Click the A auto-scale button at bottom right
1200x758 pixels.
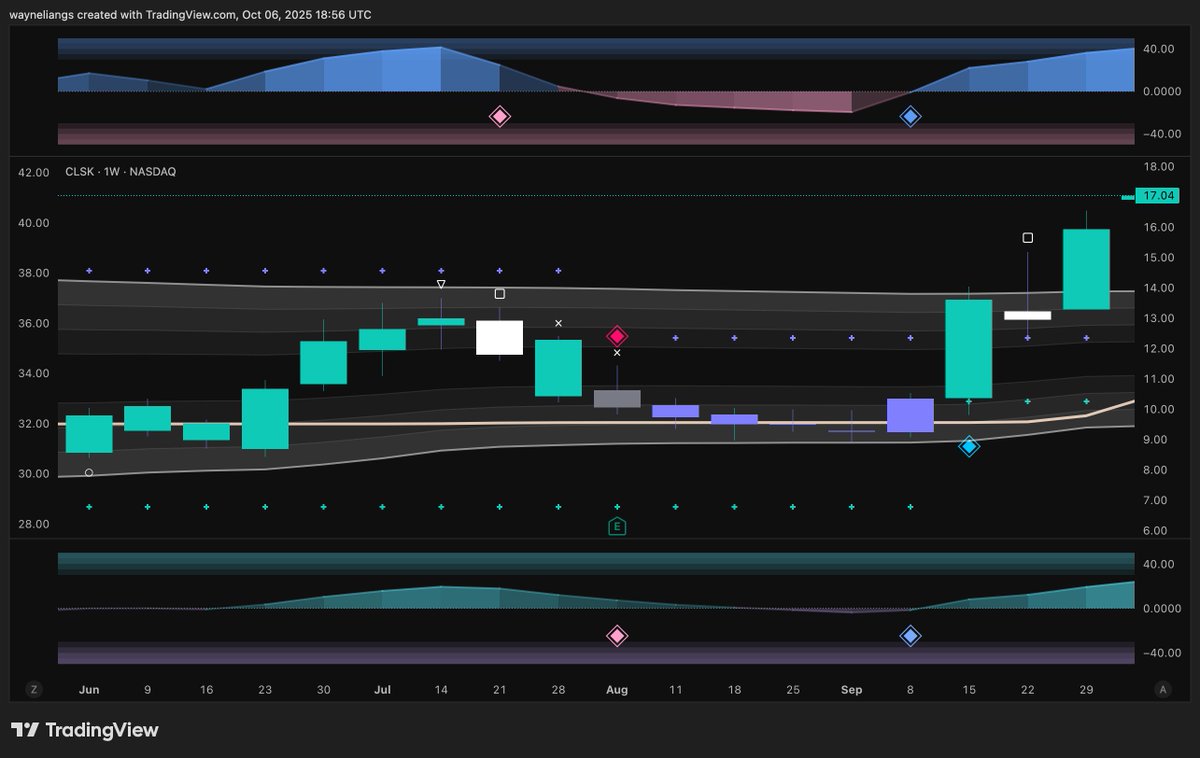coord(1162,689)
